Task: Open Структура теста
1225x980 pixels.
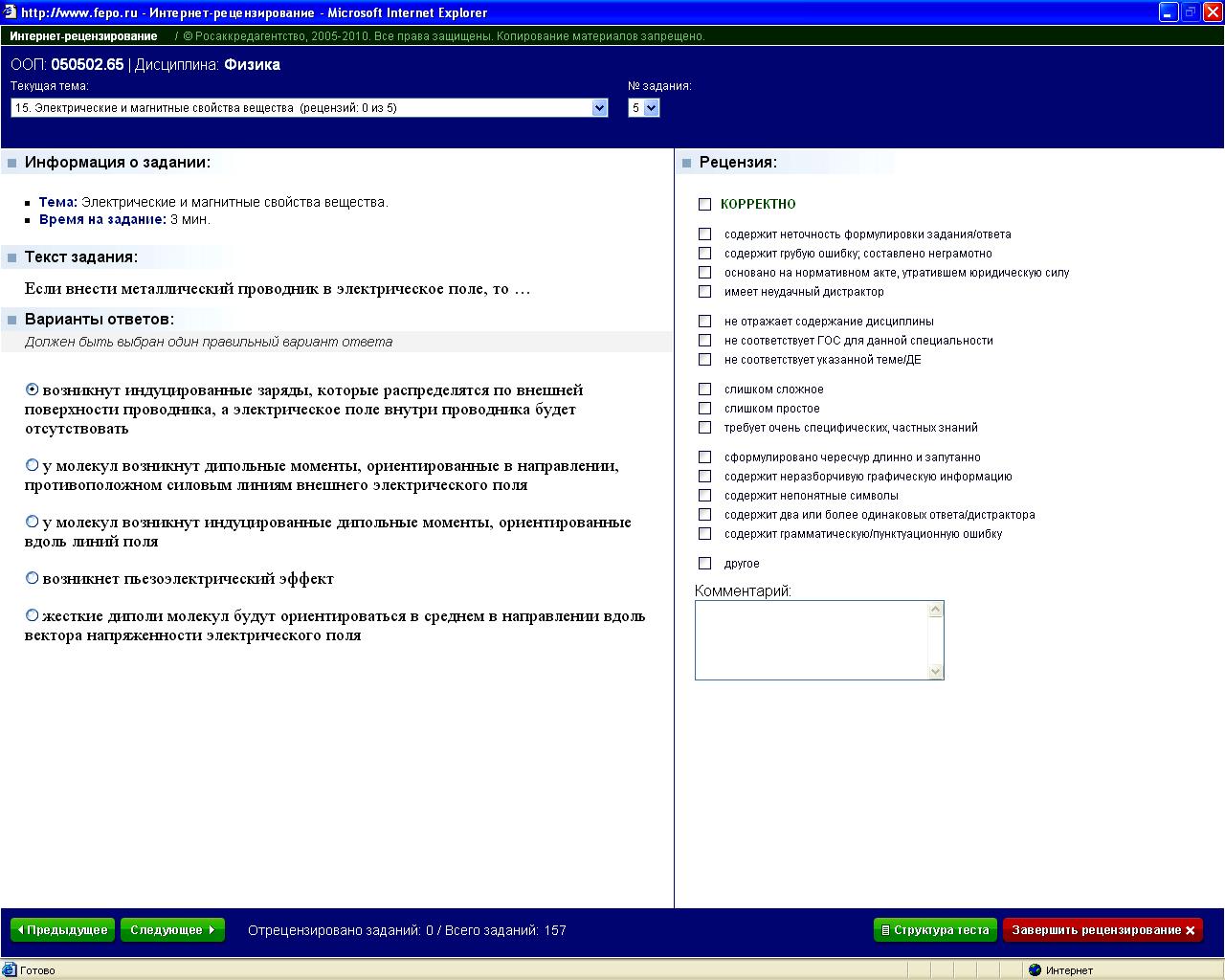Action: (x=935, y=930)
